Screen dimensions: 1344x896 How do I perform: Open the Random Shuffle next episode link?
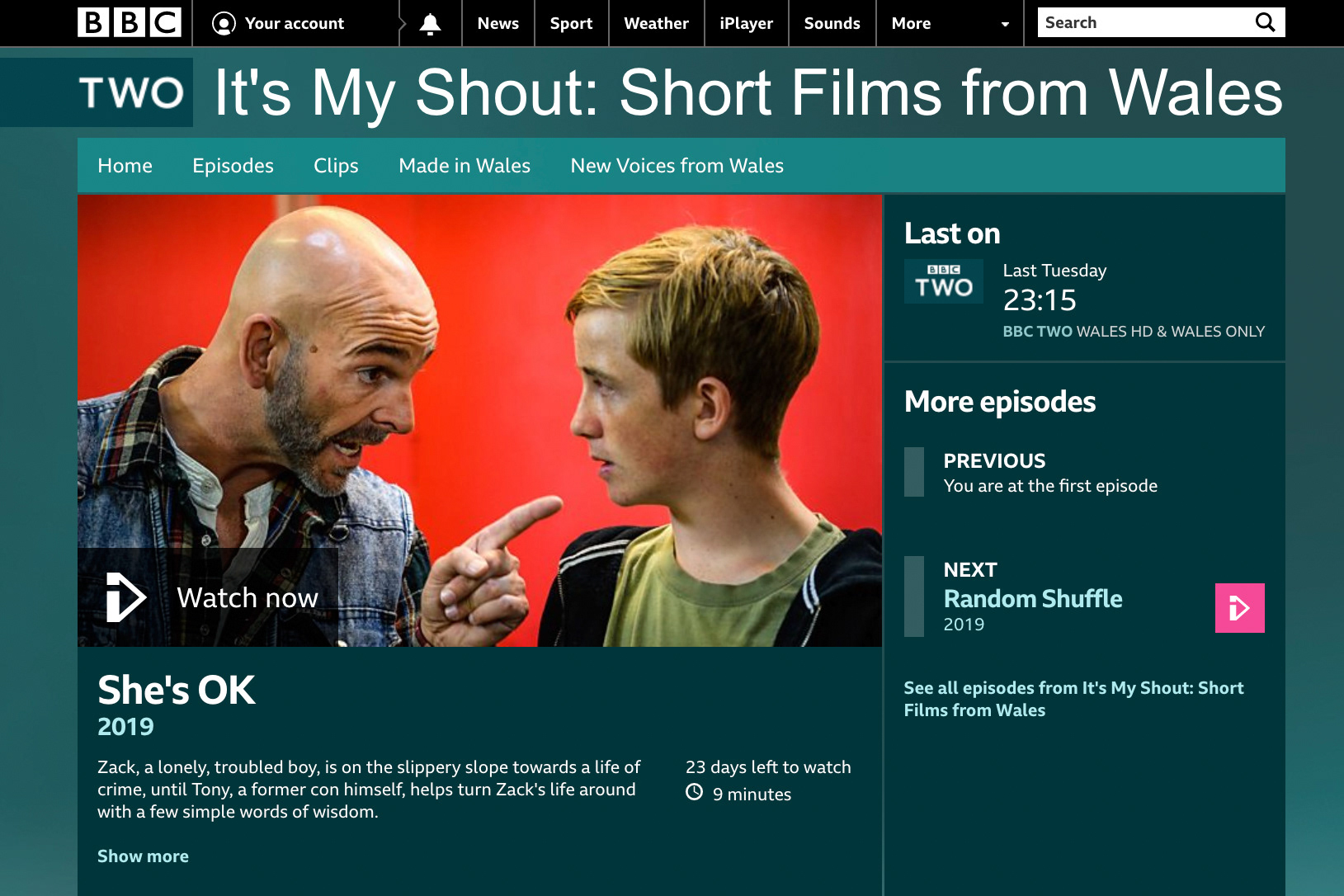(x=1033, y=599)
